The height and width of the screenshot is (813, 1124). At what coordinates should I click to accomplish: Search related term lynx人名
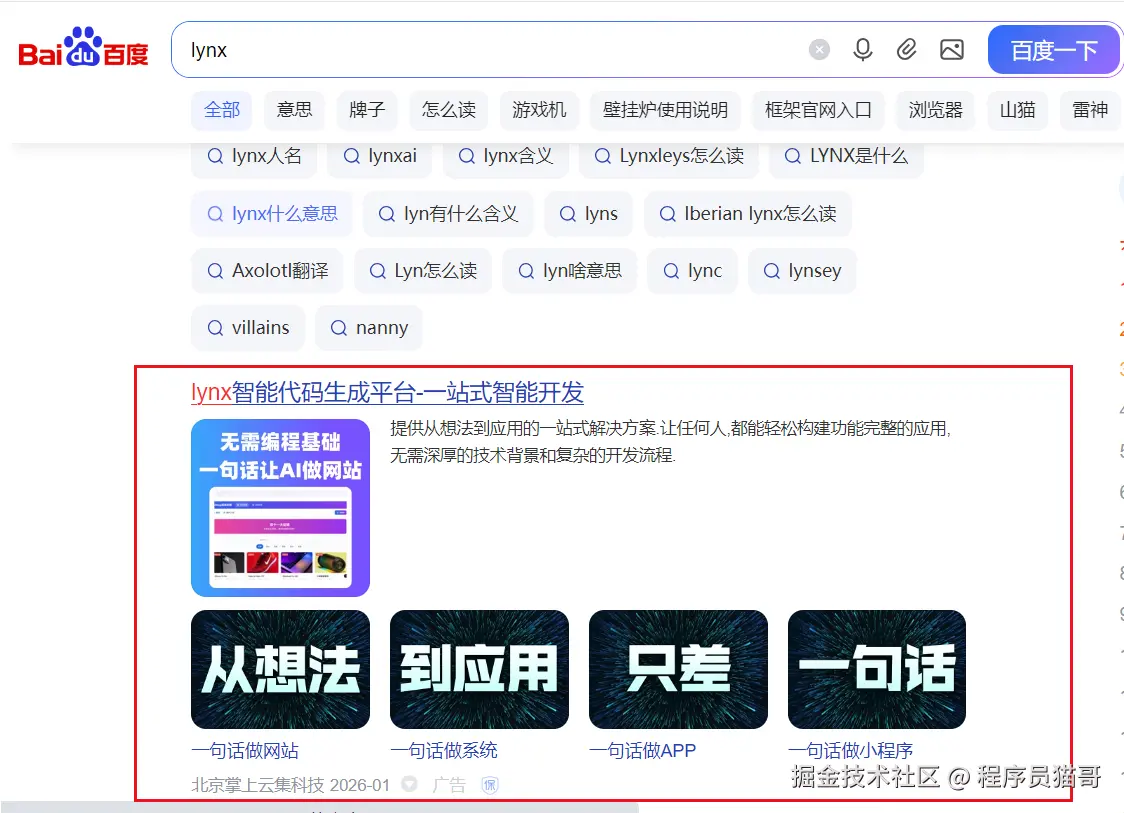(x=254, y=156)
